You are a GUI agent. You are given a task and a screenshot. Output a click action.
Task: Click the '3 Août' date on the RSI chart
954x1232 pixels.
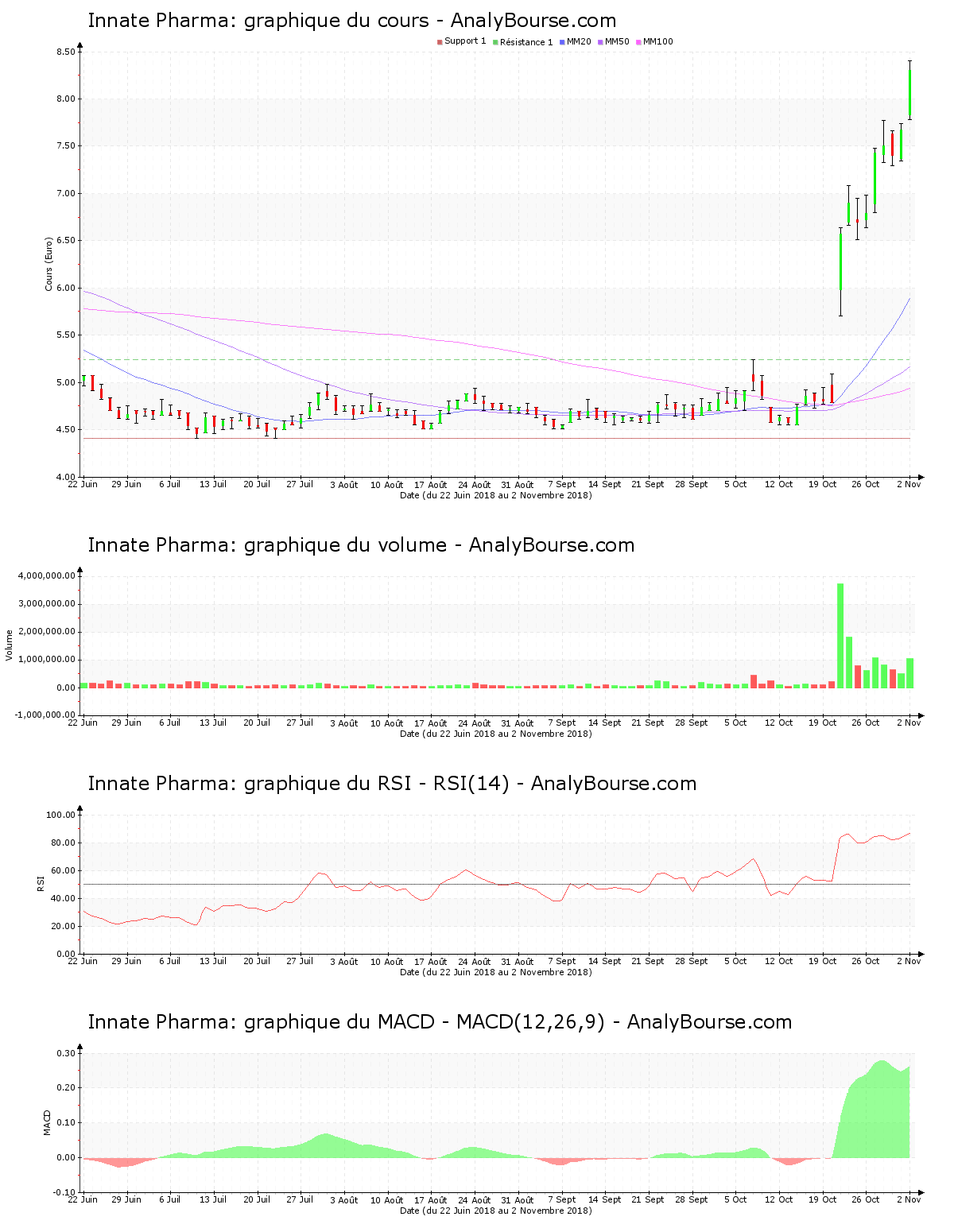click(x=344, y=962)
